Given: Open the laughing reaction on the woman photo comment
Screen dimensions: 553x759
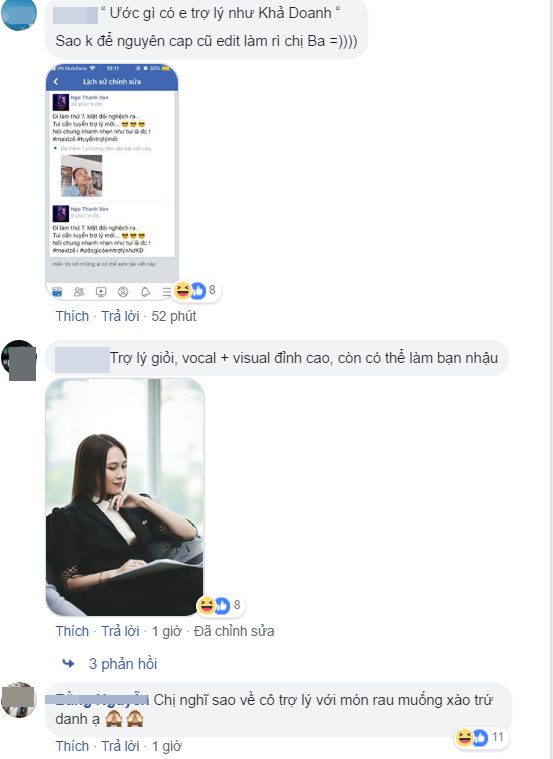Looking at the screenshot, I should (x=206, y=605).
